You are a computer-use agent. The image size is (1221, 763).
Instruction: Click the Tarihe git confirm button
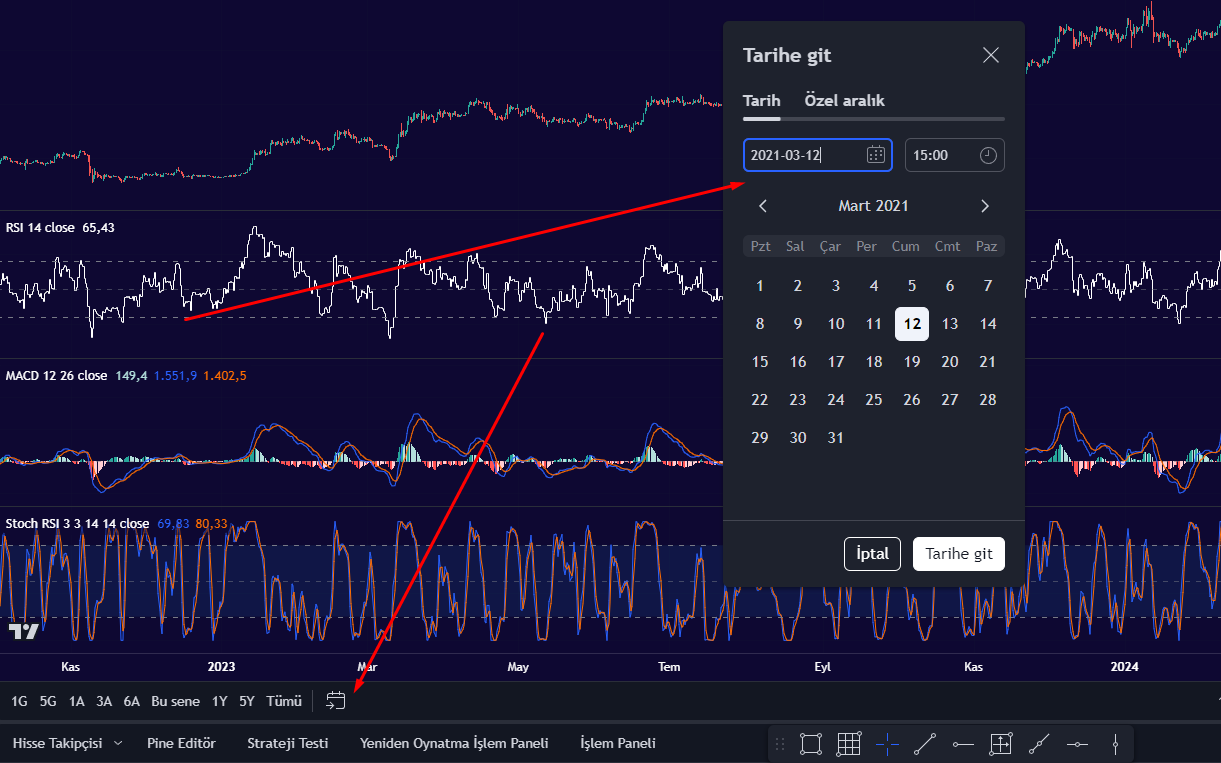(959, 554)
